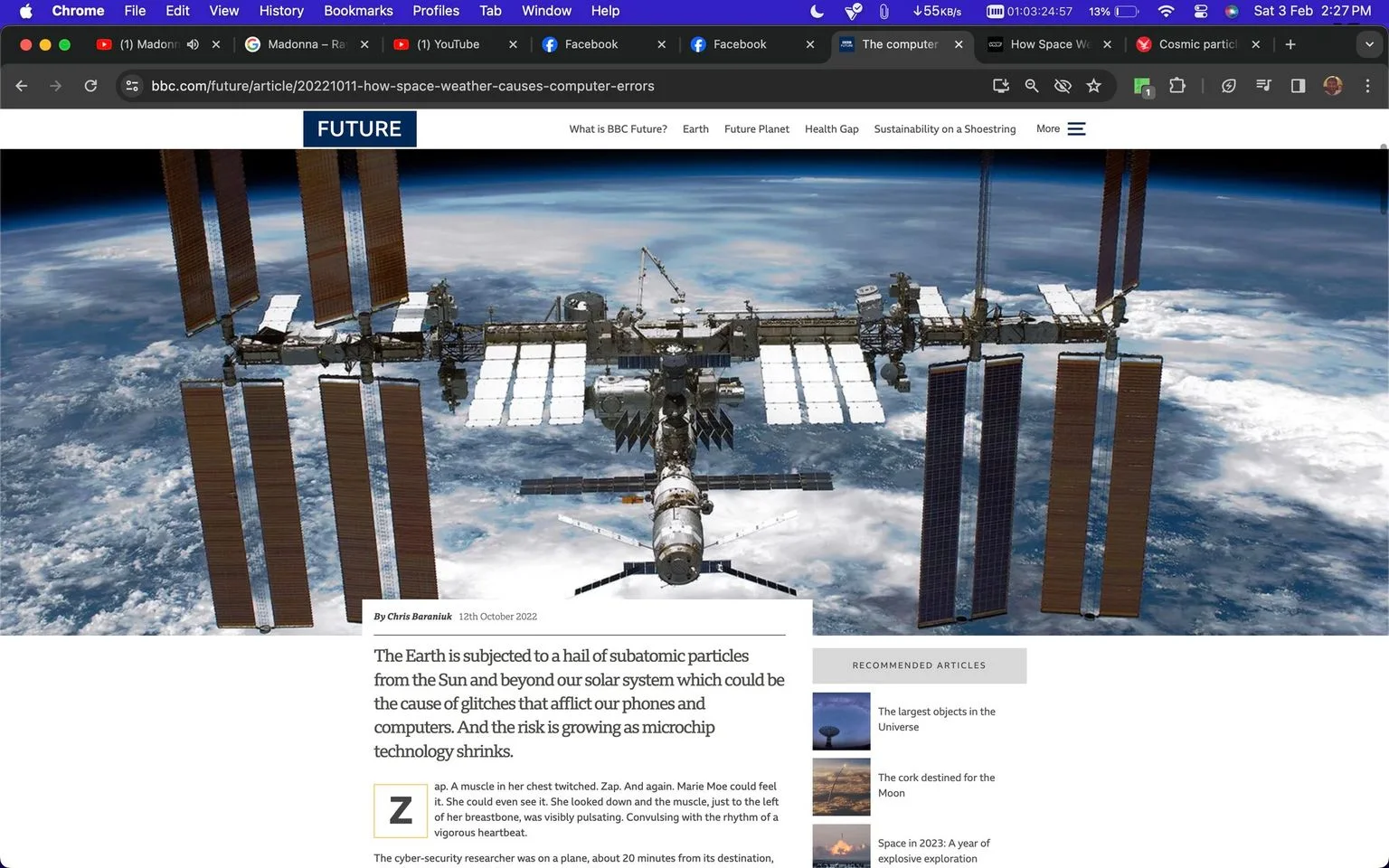Bookmark this page with the star icon
Viewport: 1389px width, 868px height.
[x=1094, y=86]
